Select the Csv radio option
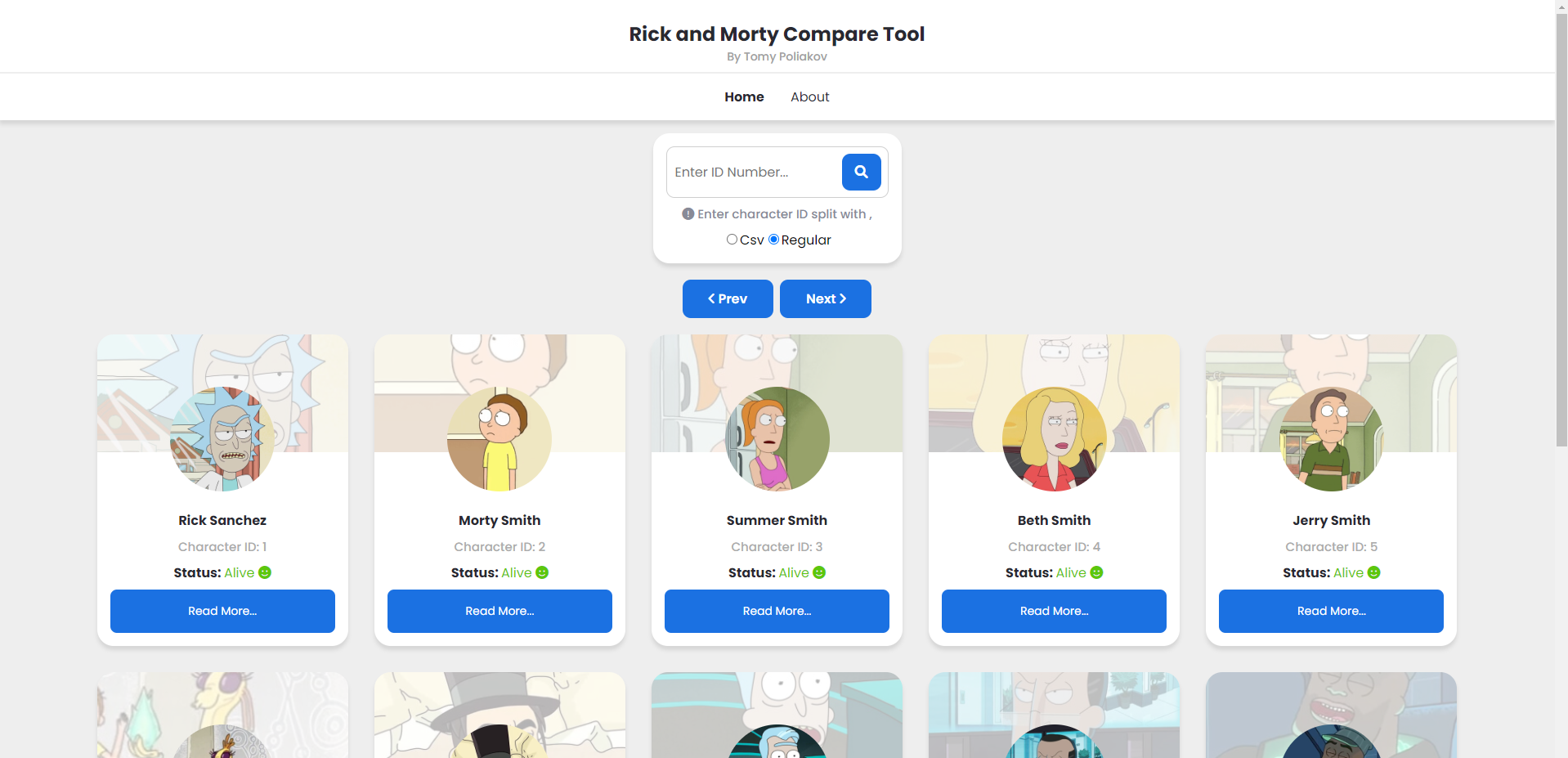This screenshot has width=1568, height=758. click(732, 240)
